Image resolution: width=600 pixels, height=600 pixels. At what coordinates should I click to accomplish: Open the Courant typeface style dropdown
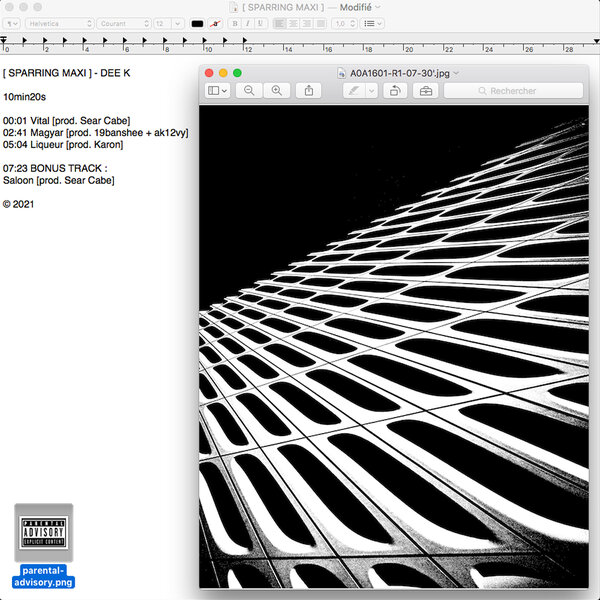[x=121, y=23]
